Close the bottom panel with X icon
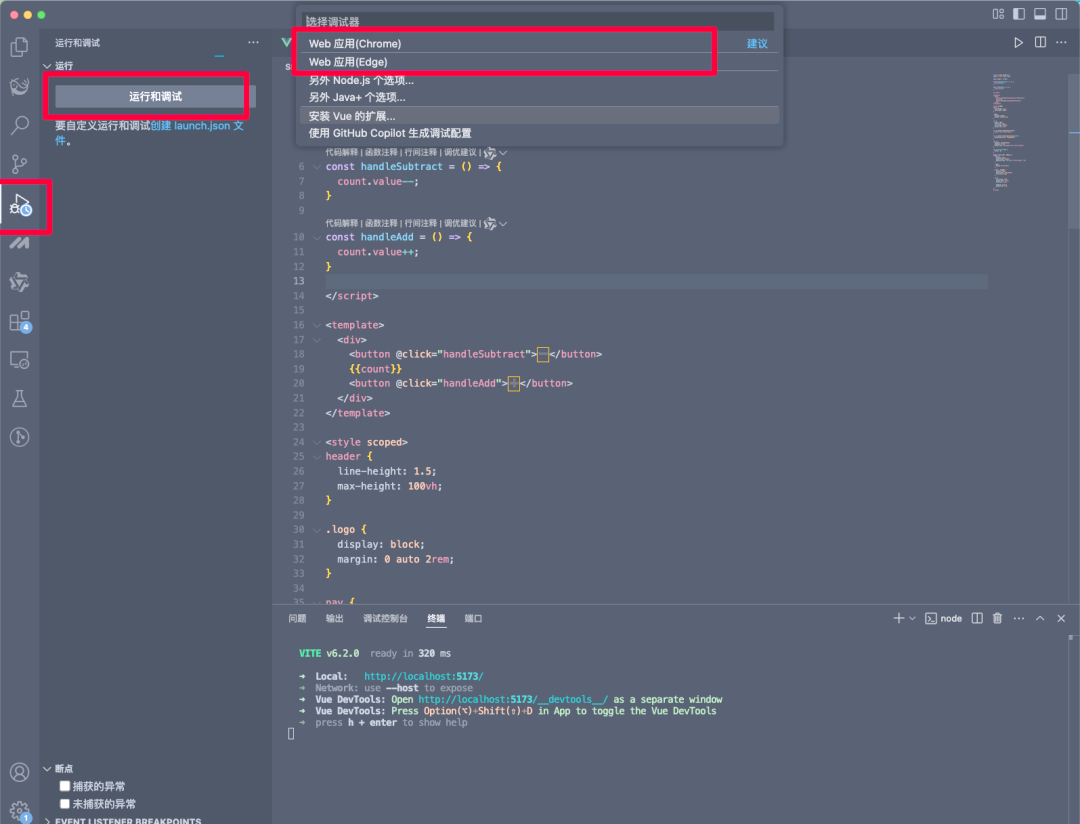1080x824 pixels. tap(1061, 618)
